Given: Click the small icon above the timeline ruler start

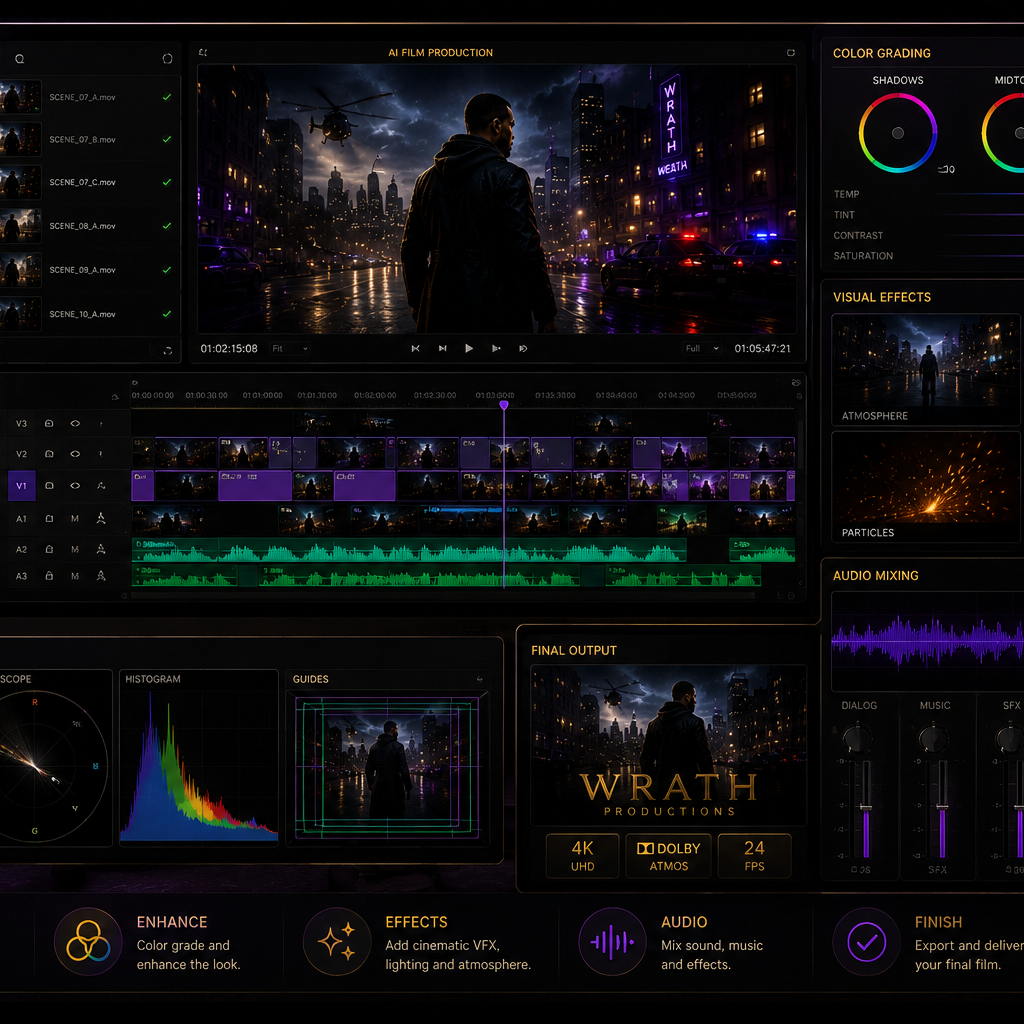Looking at the screenshot, I should click(135, 383).
